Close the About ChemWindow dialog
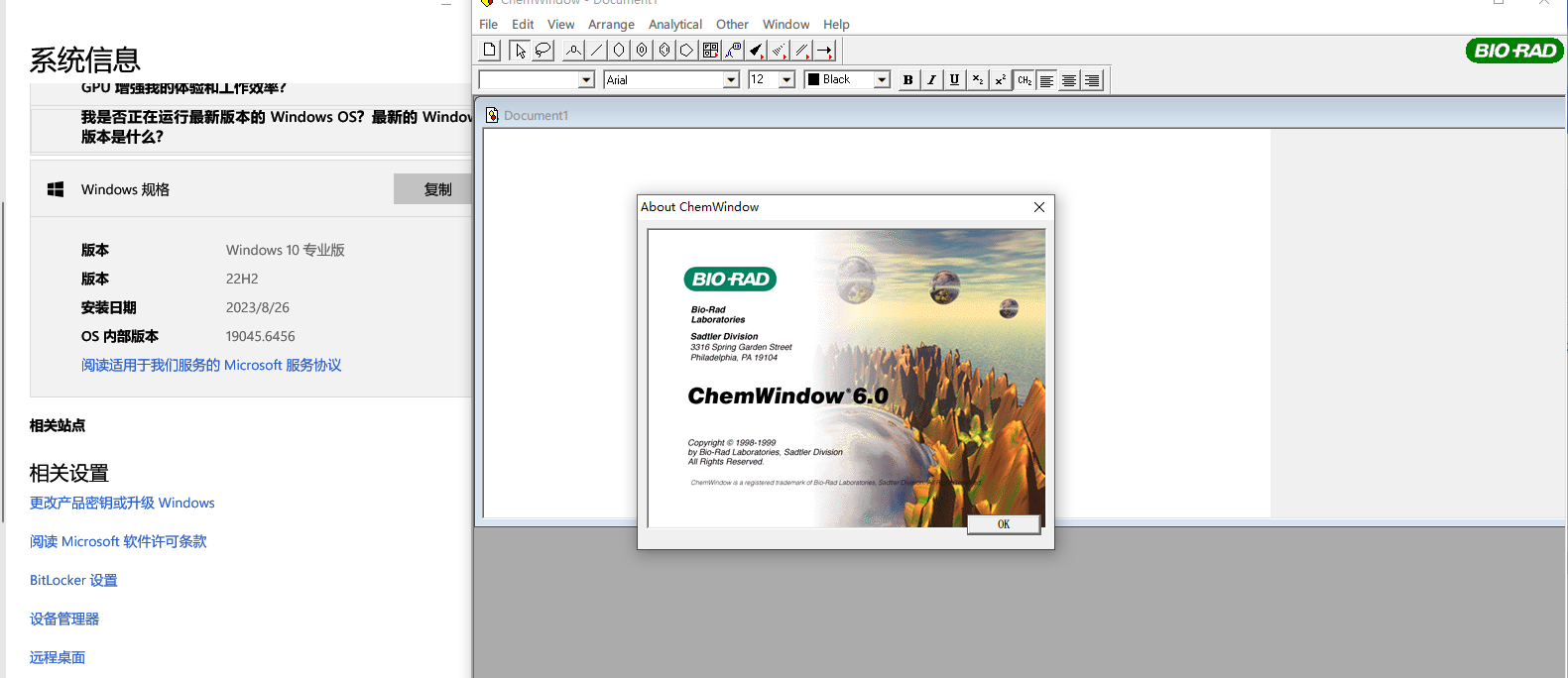This screenshot has width=1568, height=678. coord(1039,207)
